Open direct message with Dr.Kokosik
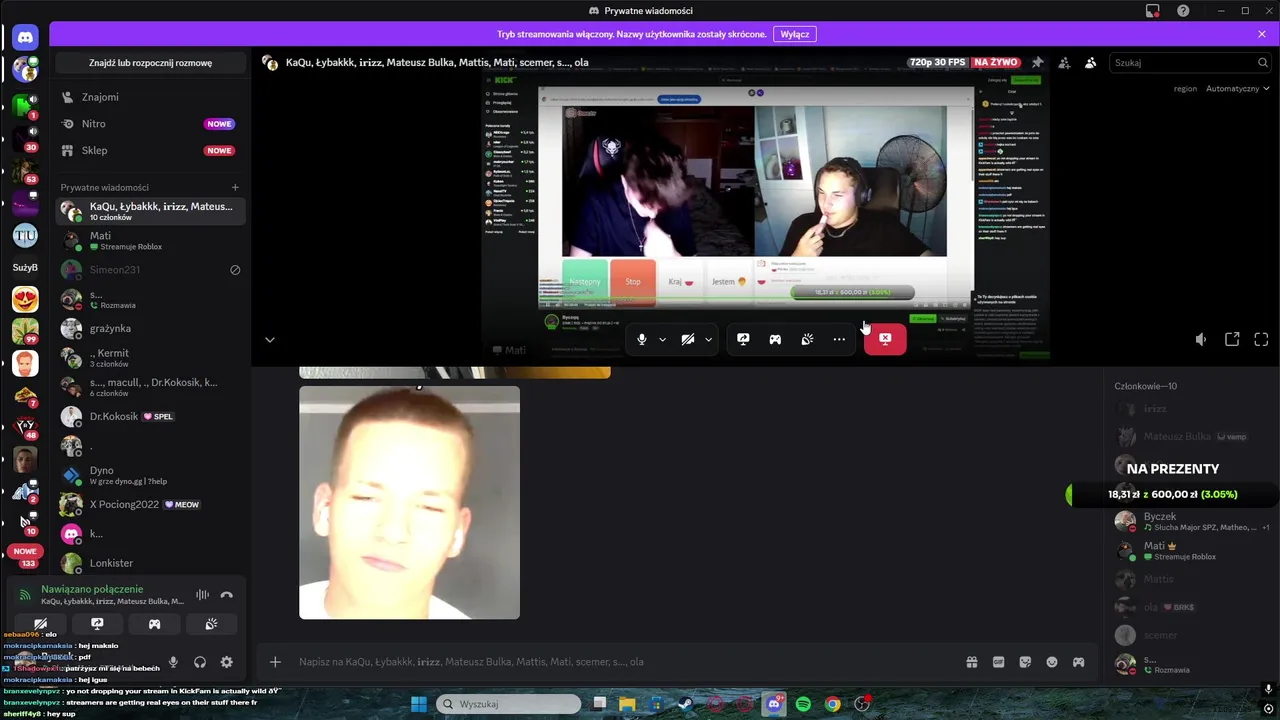The width and height of the screenshot is (1280, 720). click(150, 416)
